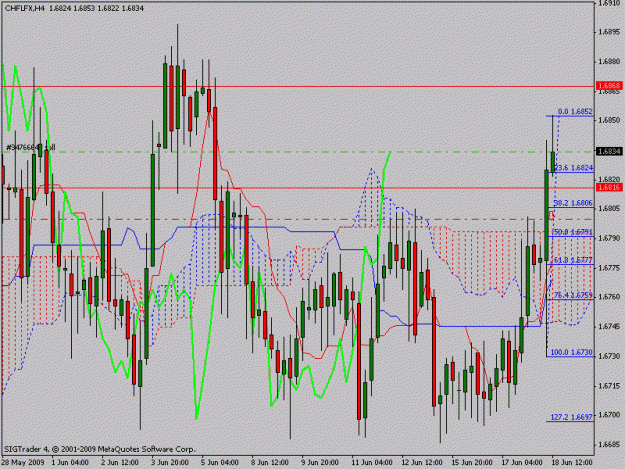This screenshot has height=469, width=625.
Task: Select the Fibonacci 0.0 1.6852 label
Action: pos(575,112)
